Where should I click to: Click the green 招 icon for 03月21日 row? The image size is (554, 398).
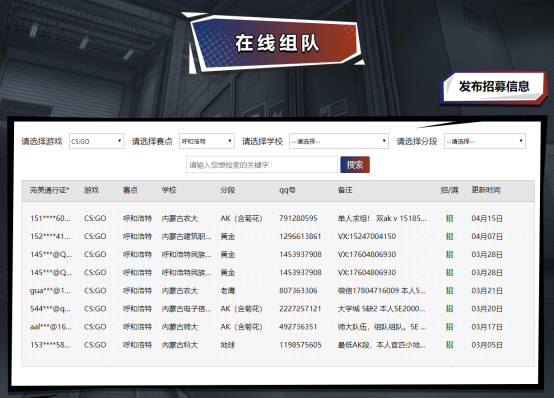(x=449, y=291)
